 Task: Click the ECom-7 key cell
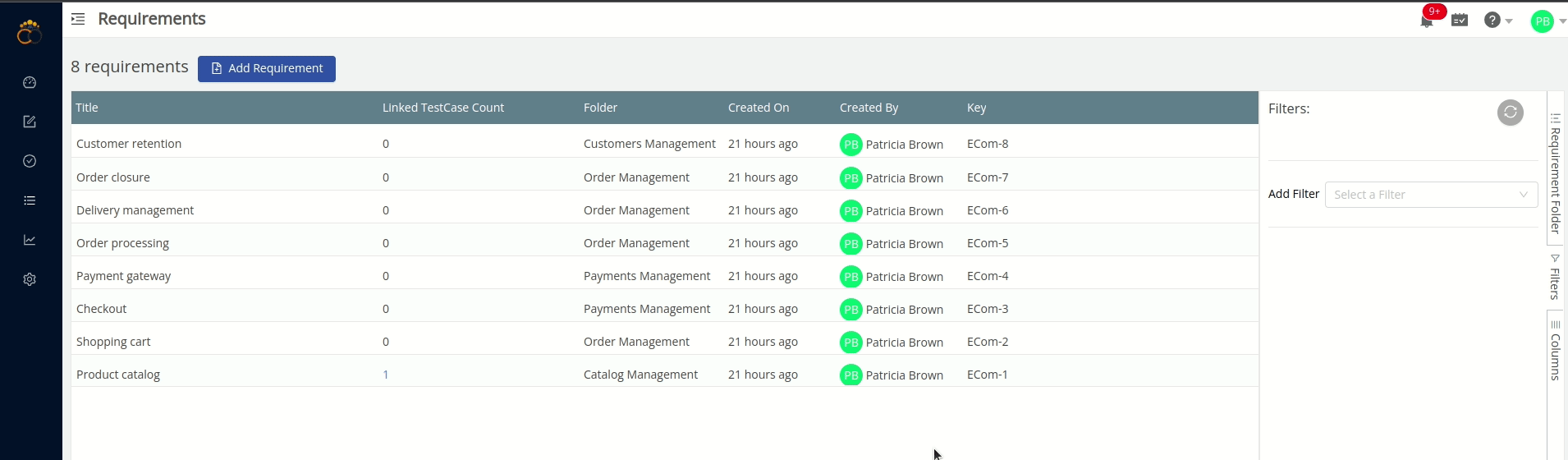coord(988,177)
